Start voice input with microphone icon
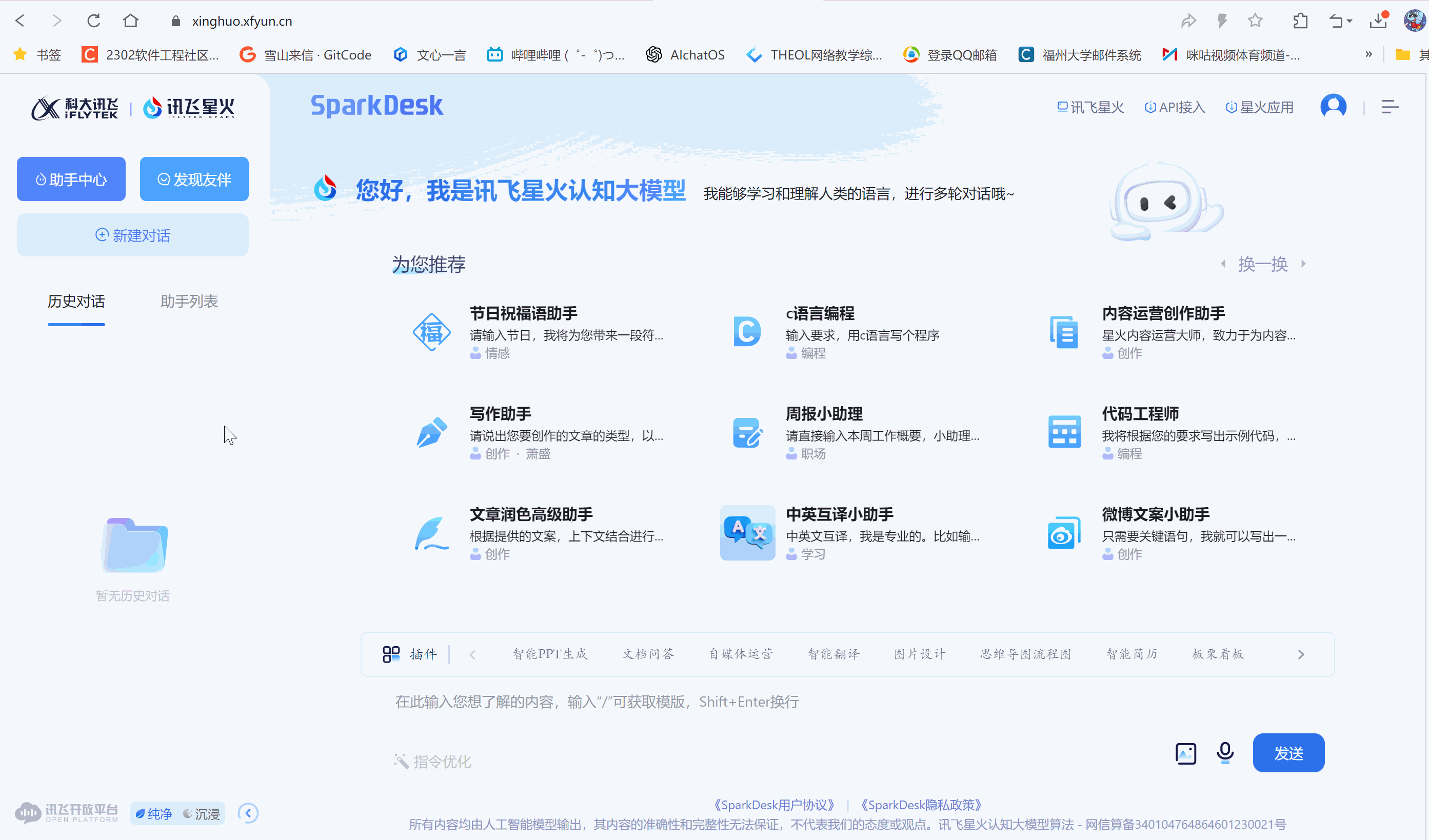The width and height of the screenshot is (1429, 840). (1225, 753)
